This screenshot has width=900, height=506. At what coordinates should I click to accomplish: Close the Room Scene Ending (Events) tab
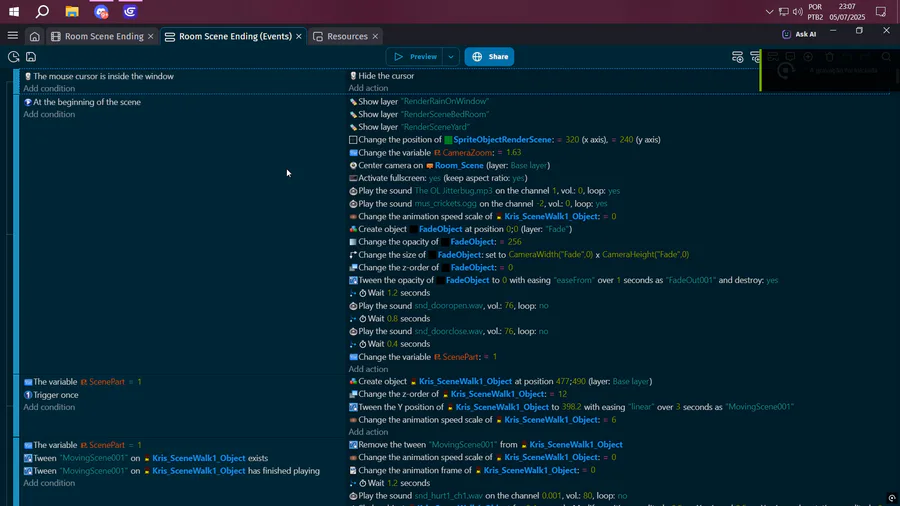coord(298,36)
